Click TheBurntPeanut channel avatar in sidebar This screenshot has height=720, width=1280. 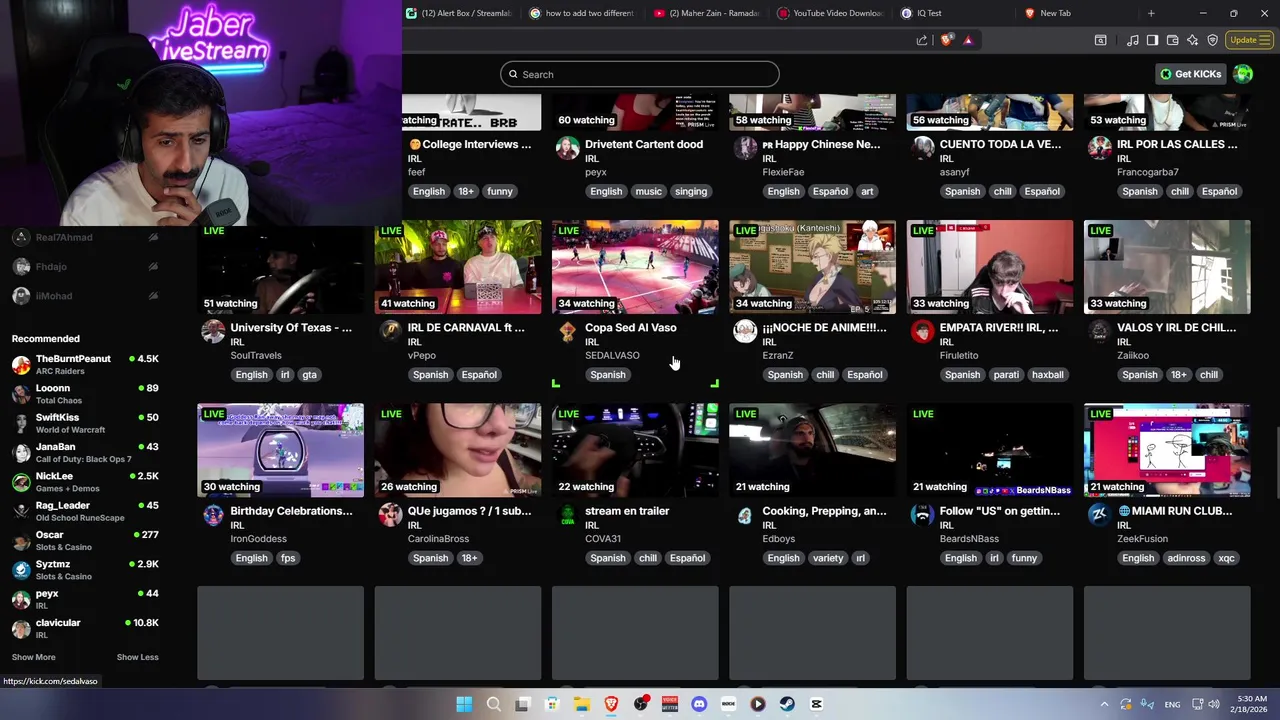pyautogui.click(x=21, y=364)
